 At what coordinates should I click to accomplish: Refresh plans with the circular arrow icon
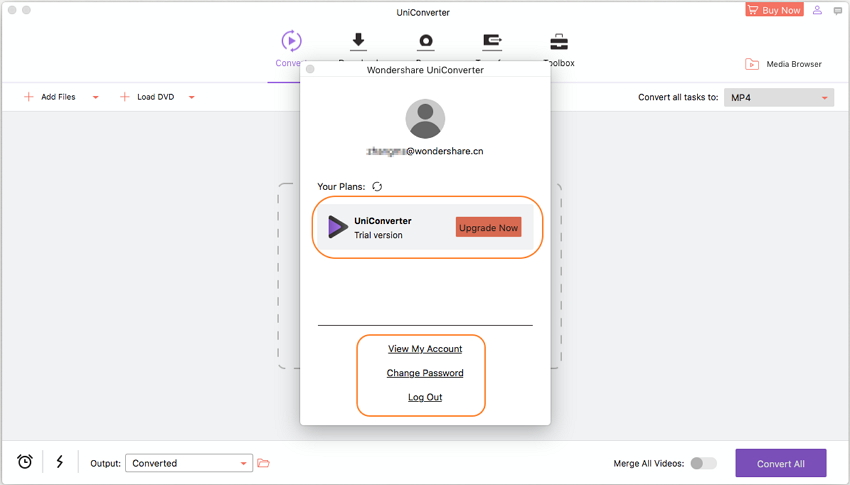[377, 186]
